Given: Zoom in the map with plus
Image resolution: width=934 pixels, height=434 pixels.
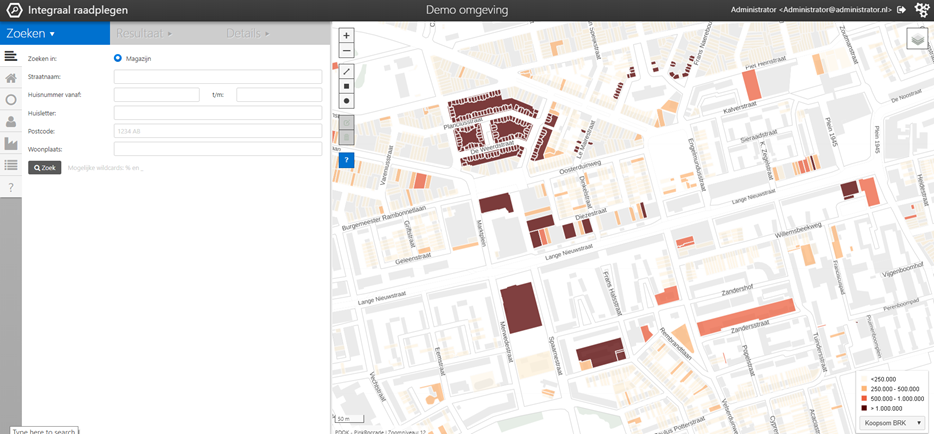Looking at the screenshot, I should point(347,36).
